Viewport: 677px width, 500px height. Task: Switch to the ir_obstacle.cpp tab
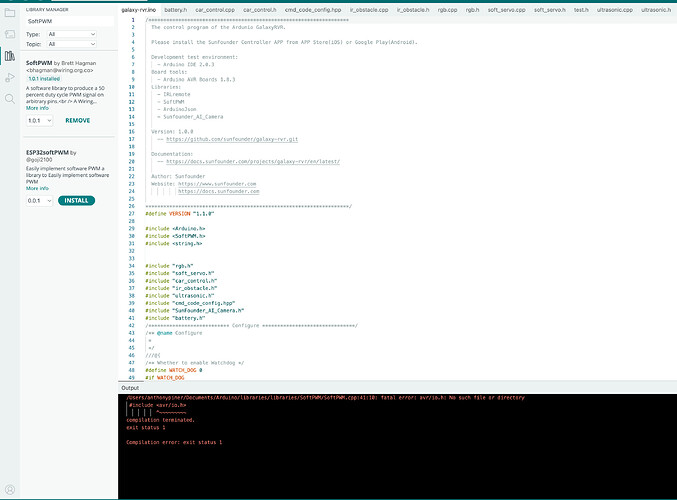pos(369,9)
